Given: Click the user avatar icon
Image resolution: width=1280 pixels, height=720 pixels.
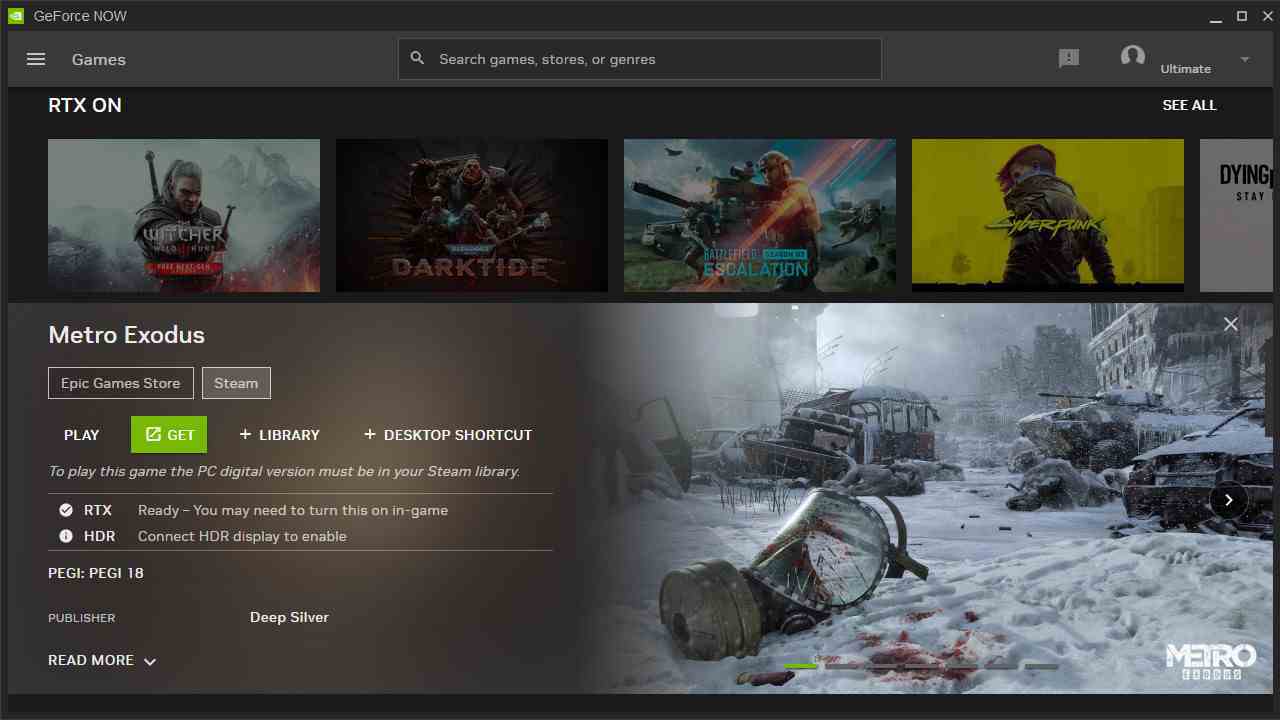Looking at the screenshot, I should click(x=1133, y=57).
